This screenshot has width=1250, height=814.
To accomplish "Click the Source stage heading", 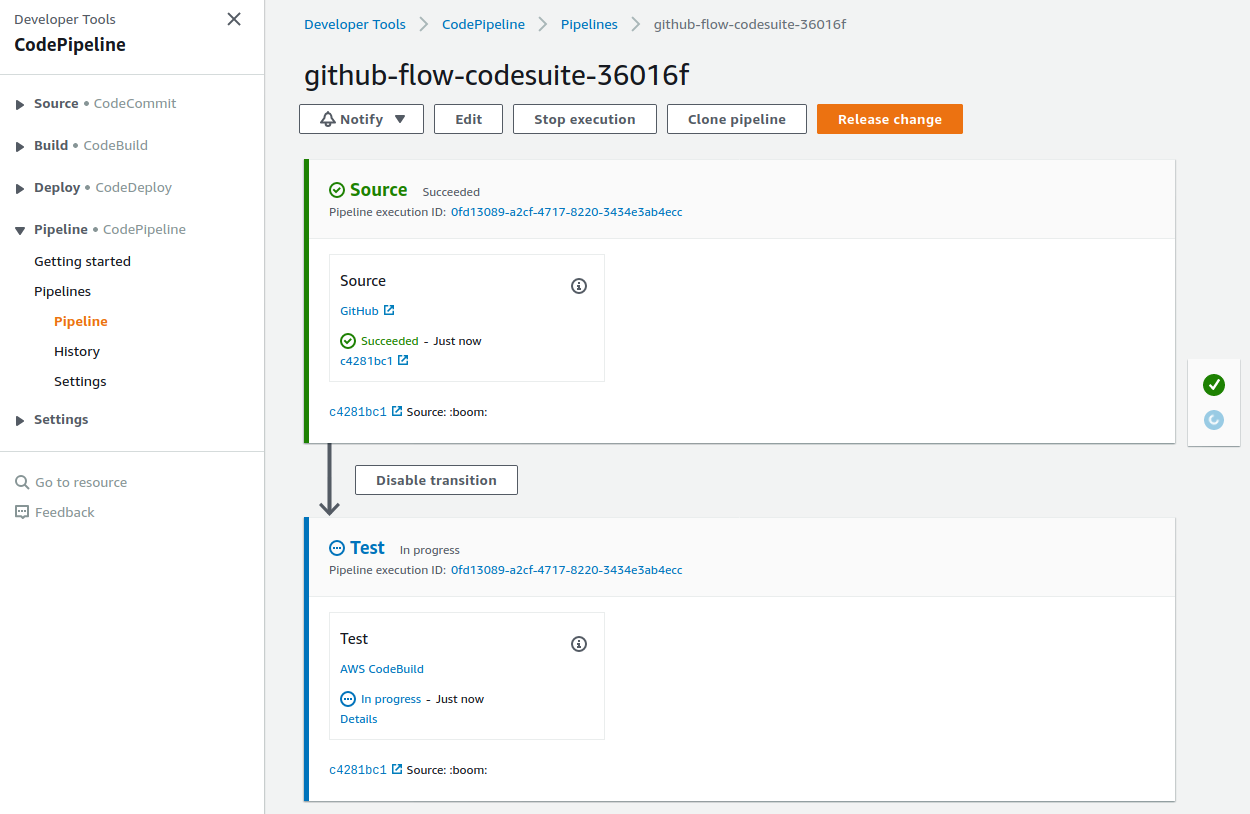I will pos(378,190).
